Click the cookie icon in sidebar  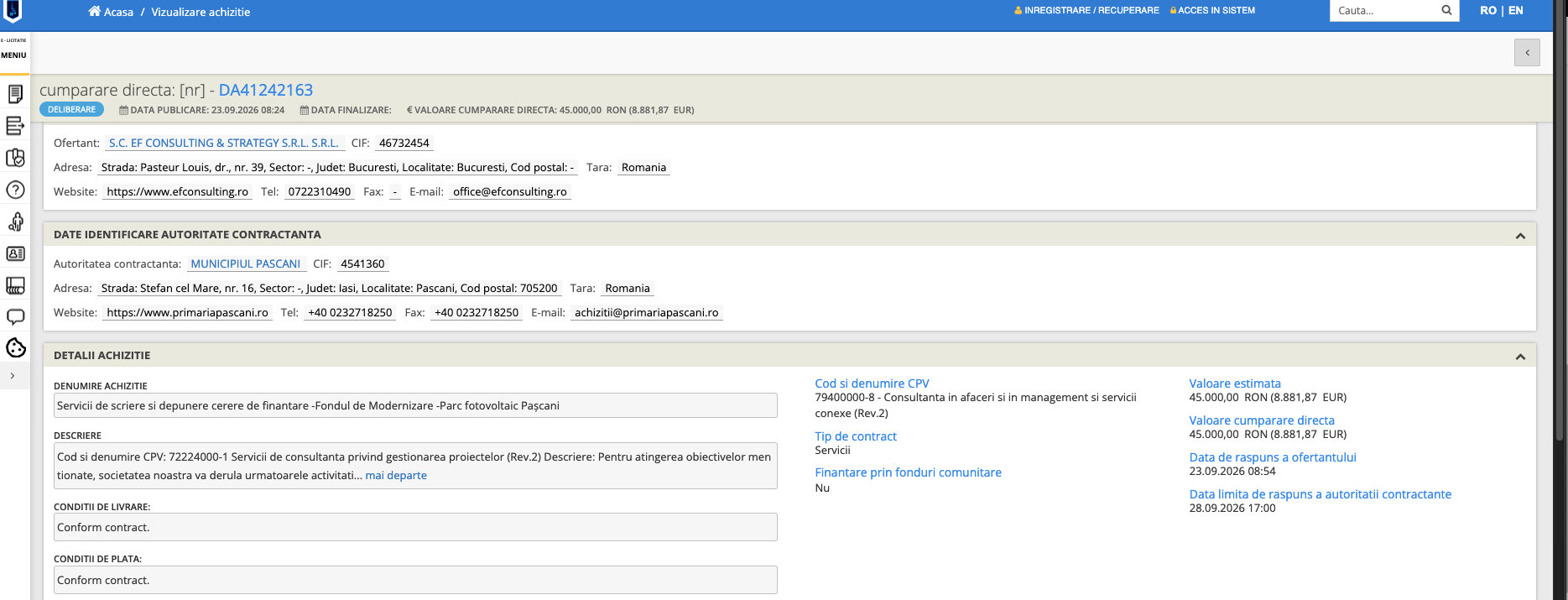pos(15,347)
